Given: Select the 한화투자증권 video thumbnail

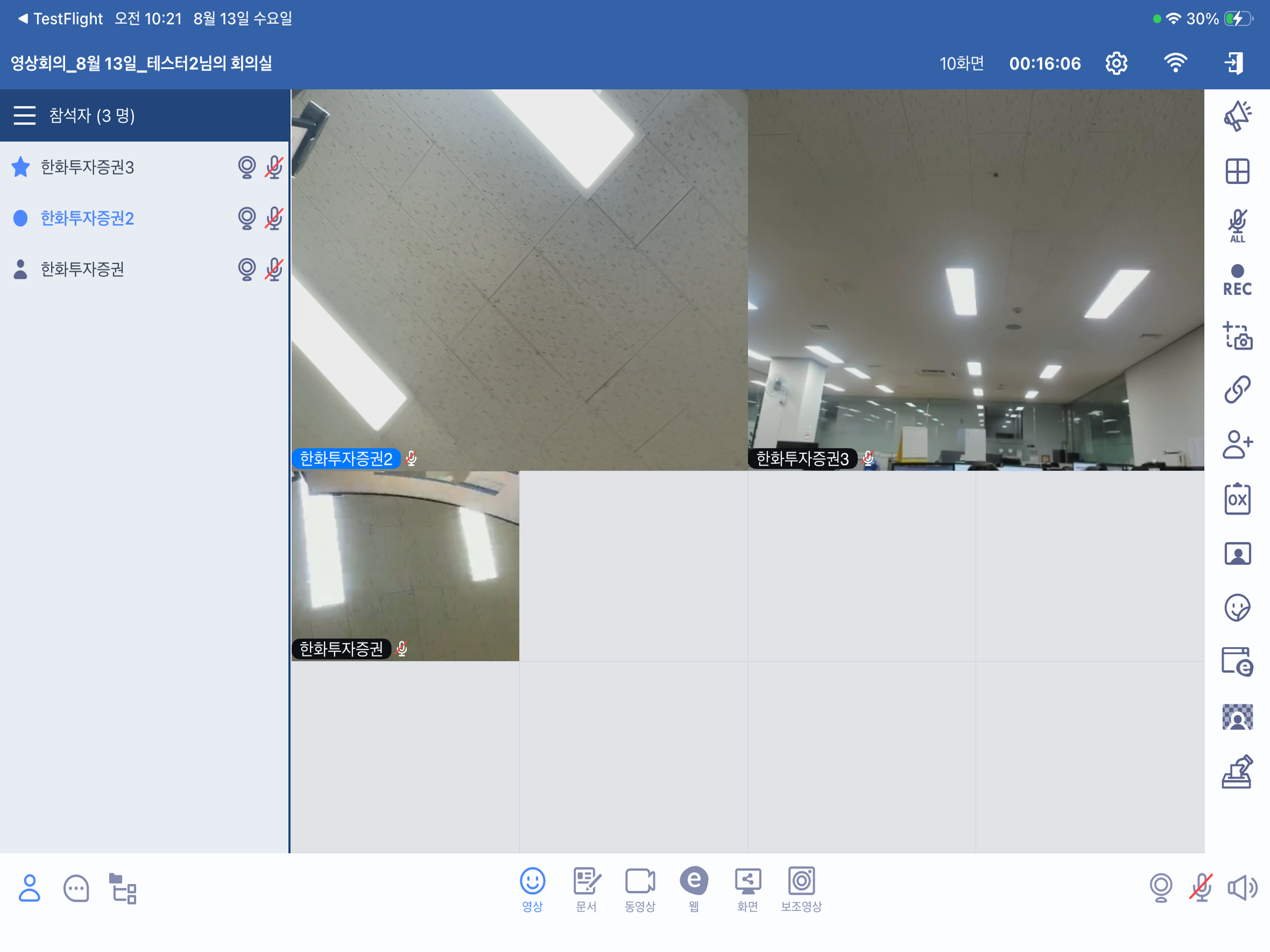Looking at the screenshot, I should 405,566.
